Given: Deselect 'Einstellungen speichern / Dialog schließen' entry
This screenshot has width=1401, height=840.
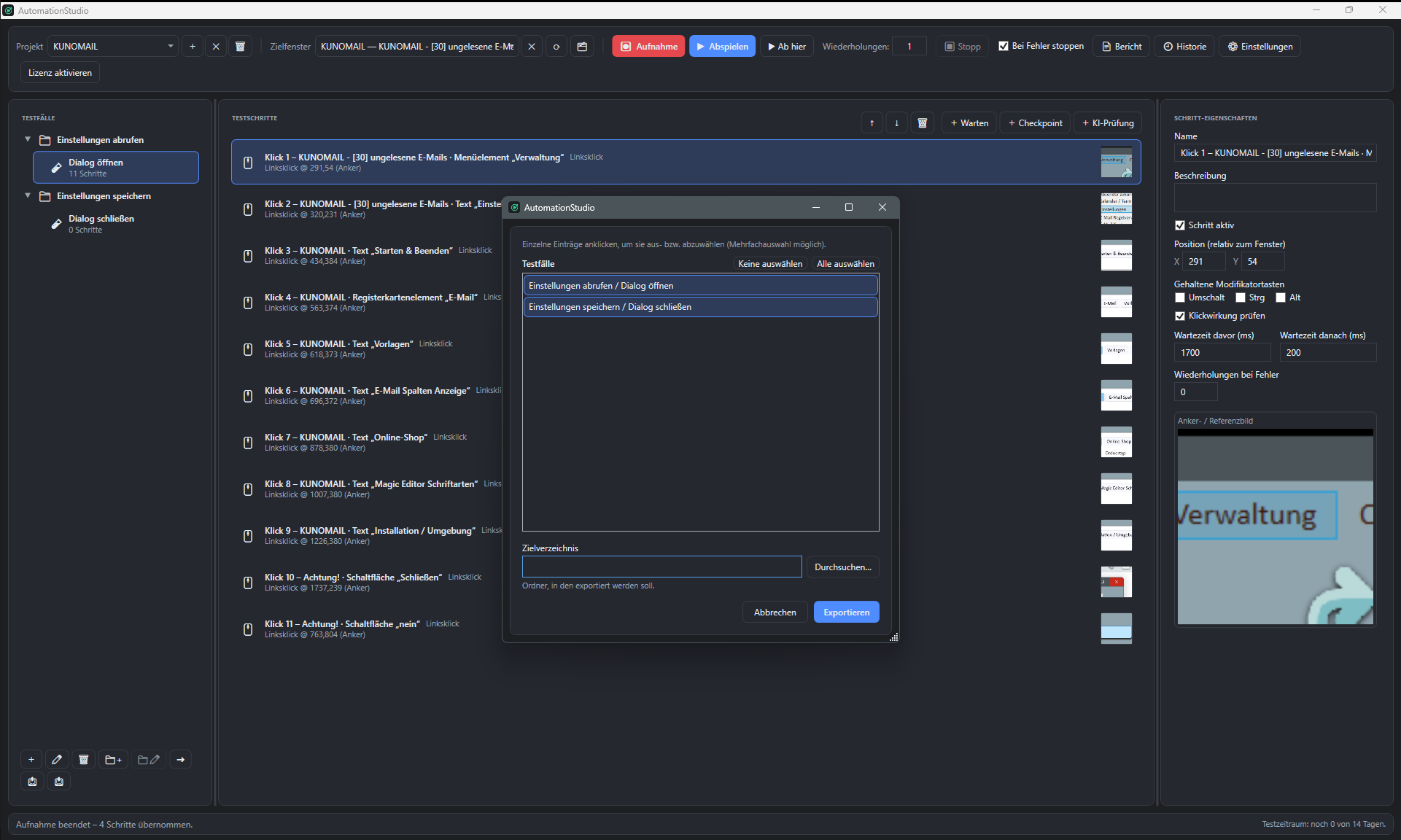Looking at the screenshot, I should click(x=700, y=307).
